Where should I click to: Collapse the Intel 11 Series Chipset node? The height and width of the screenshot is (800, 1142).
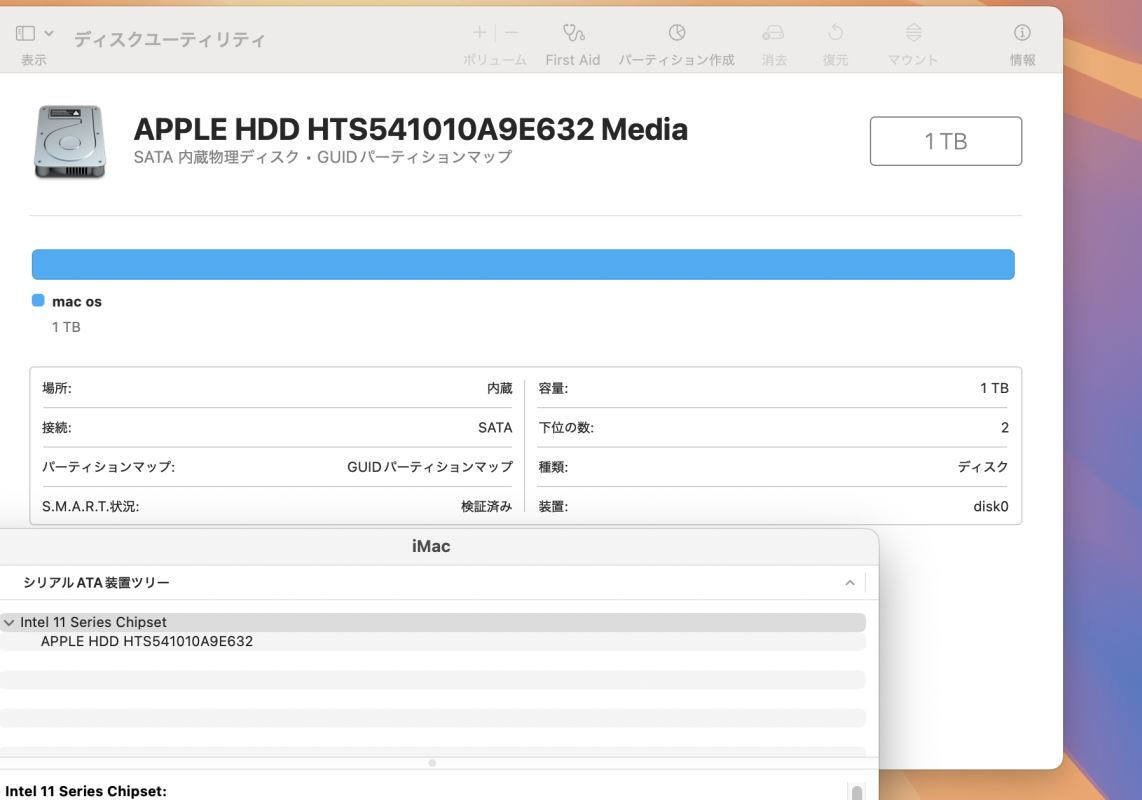(9, 621)
